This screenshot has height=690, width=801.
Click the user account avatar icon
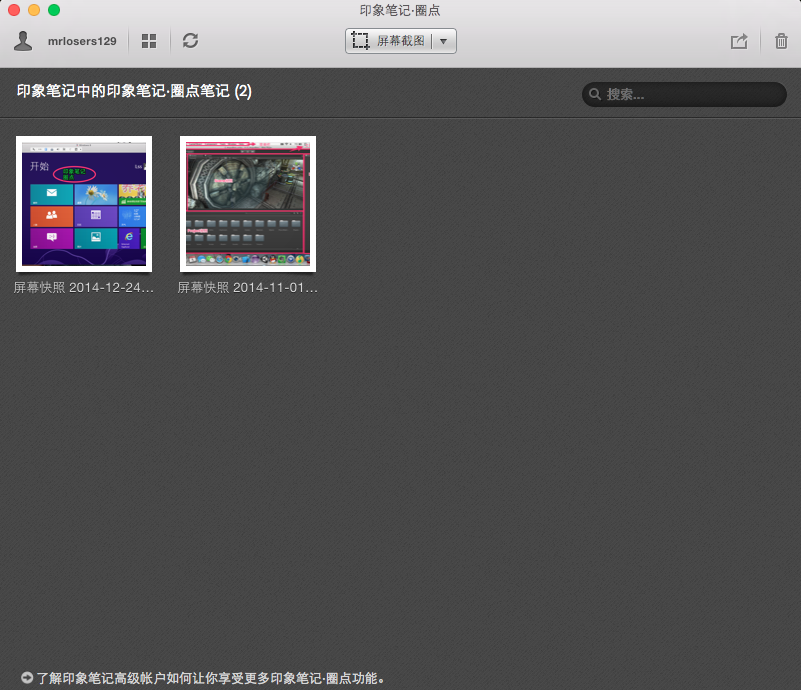tap(23, 41)
